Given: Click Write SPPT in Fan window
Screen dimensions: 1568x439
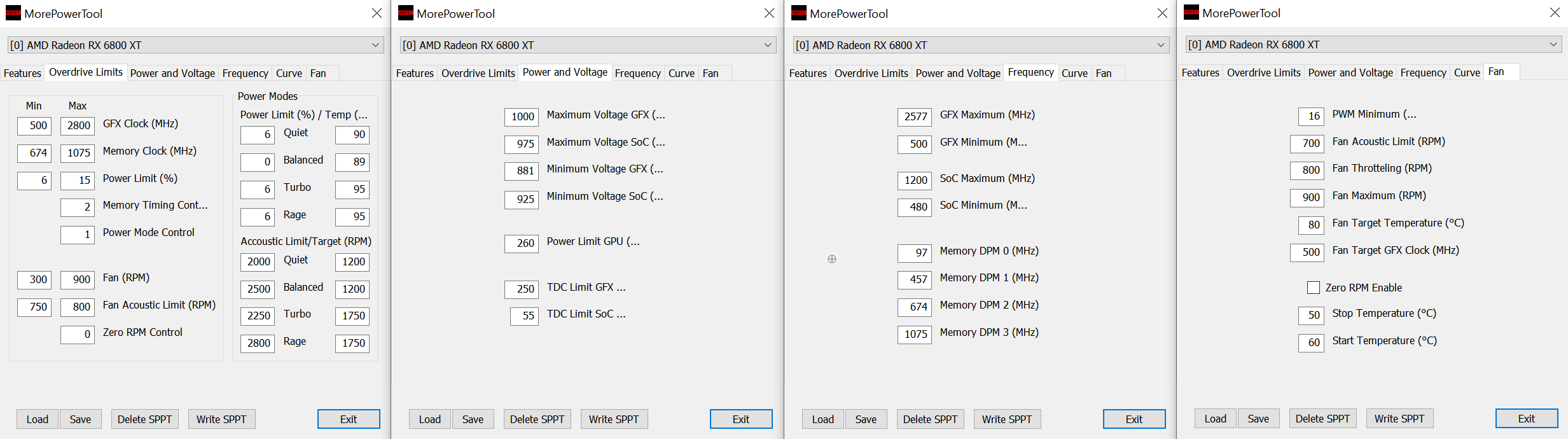Looking at the screenshot, I should (x=1399, y=419).
